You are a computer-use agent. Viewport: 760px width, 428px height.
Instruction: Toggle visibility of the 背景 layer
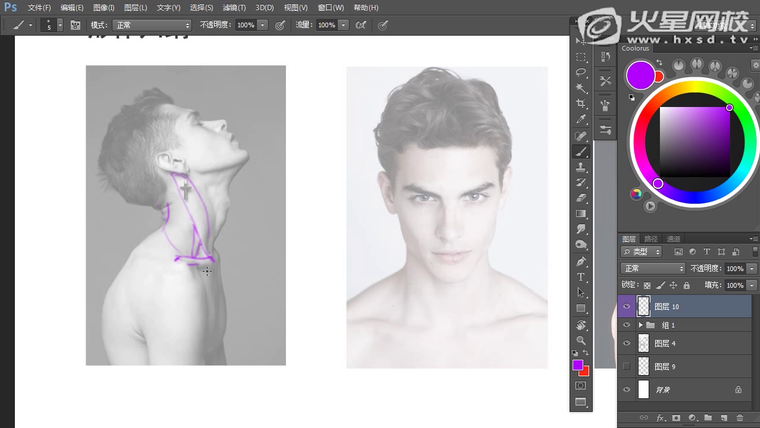click(627, 389)
